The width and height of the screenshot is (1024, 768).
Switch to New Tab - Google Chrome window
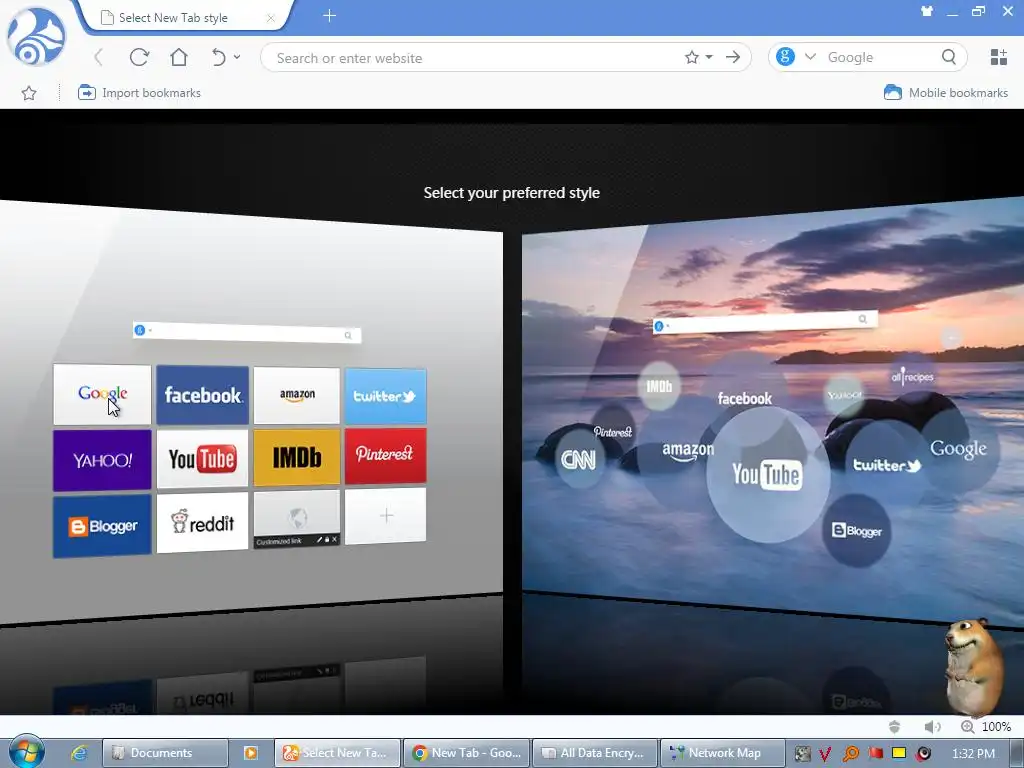[467, 753]
